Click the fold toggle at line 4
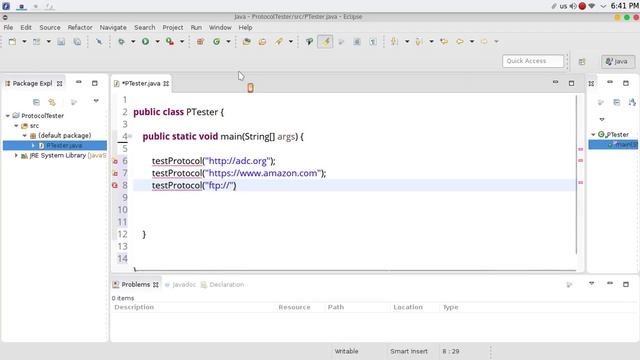The height and width of the screenshot is (360, 640). pos(130,136)
